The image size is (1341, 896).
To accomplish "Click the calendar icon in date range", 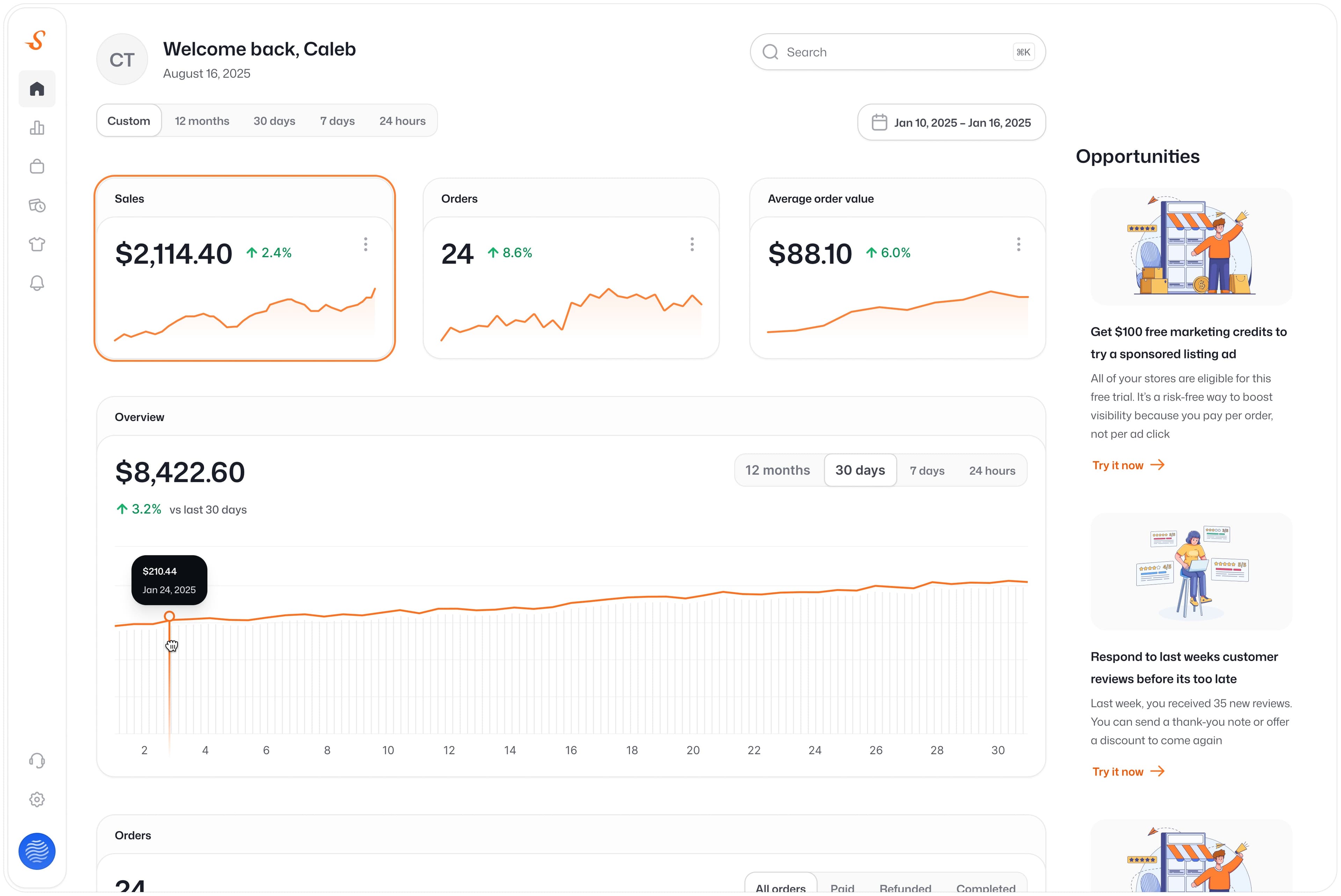I will pyautogui.click(x=879, y=122).
